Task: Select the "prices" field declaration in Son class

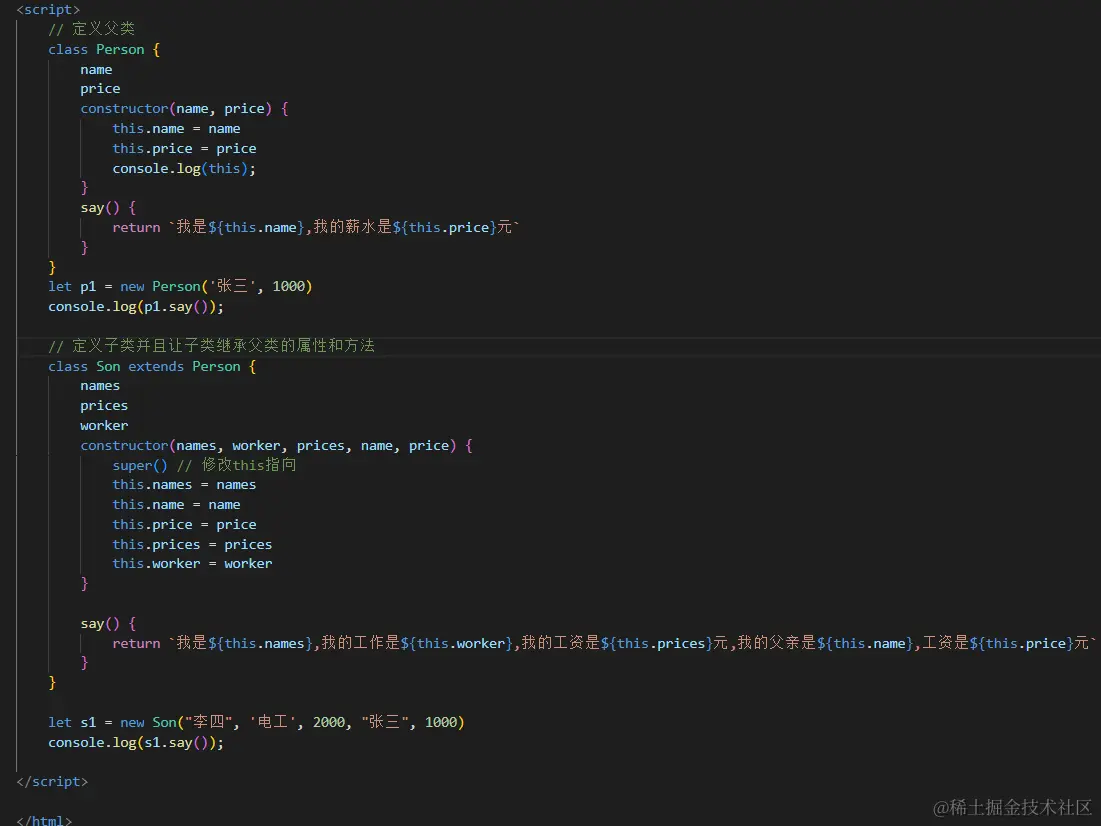Action: [104, 406]
